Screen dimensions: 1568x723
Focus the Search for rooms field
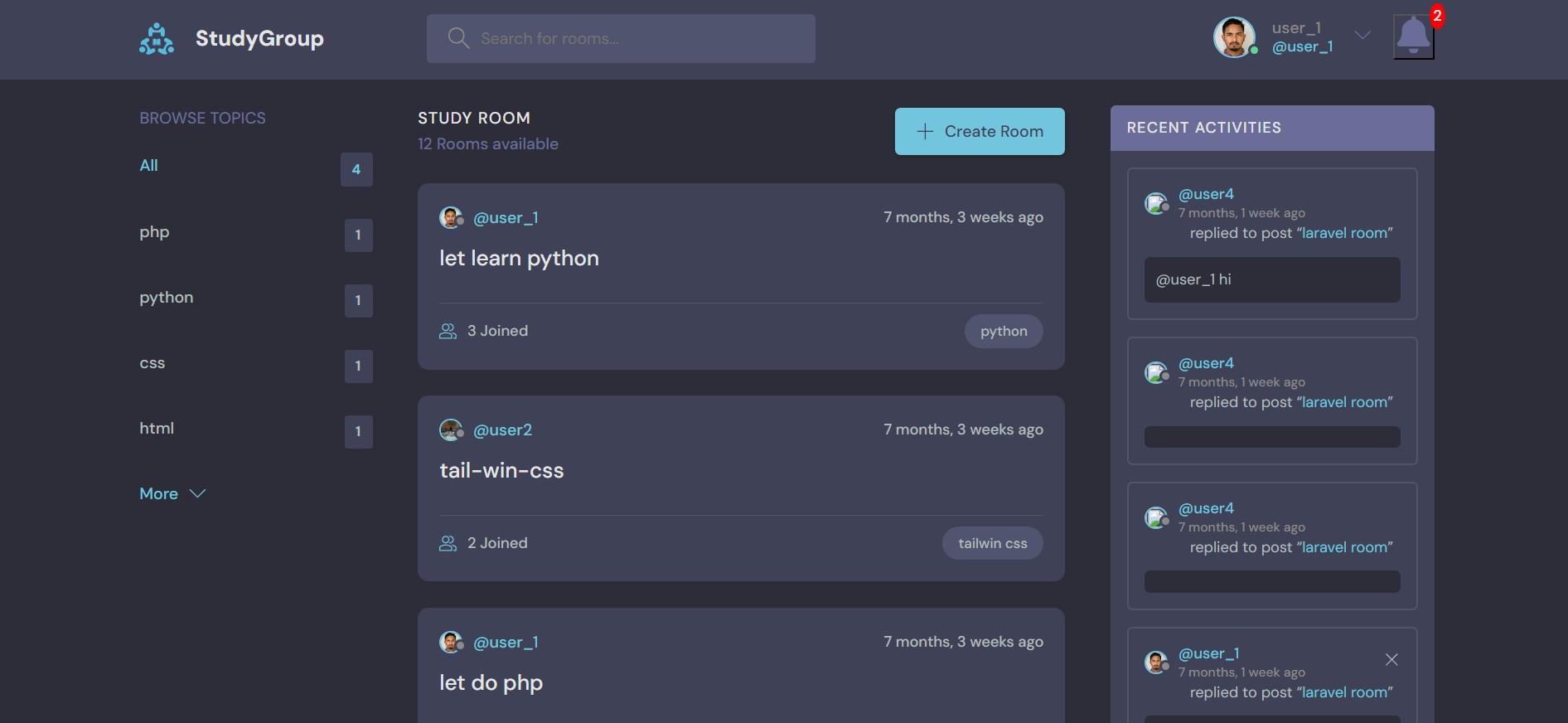[621, 38]
